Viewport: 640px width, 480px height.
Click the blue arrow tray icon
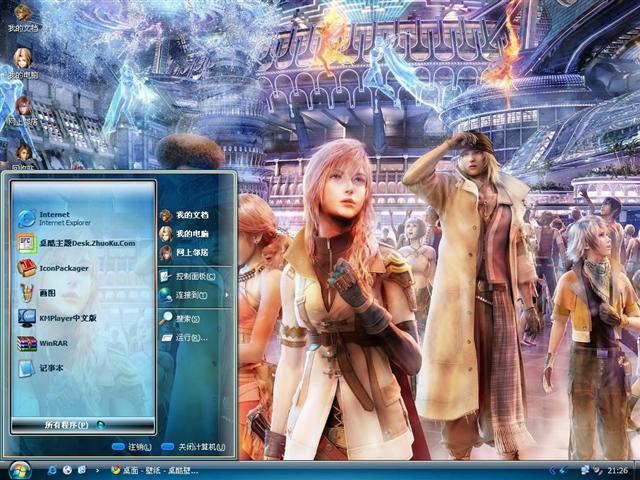click(x=564, y=471)
